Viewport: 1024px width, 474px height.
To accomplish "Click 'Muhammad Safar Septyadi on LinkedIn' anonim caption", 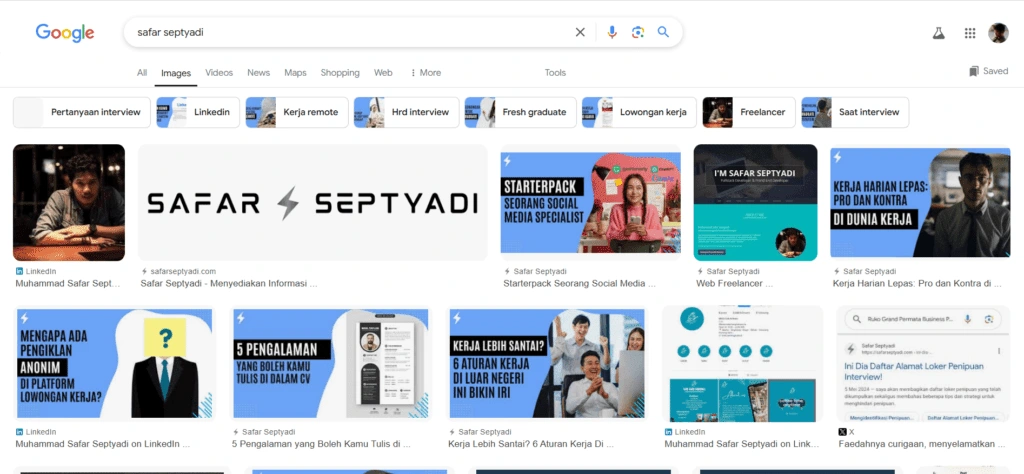I will click(103, 444).
